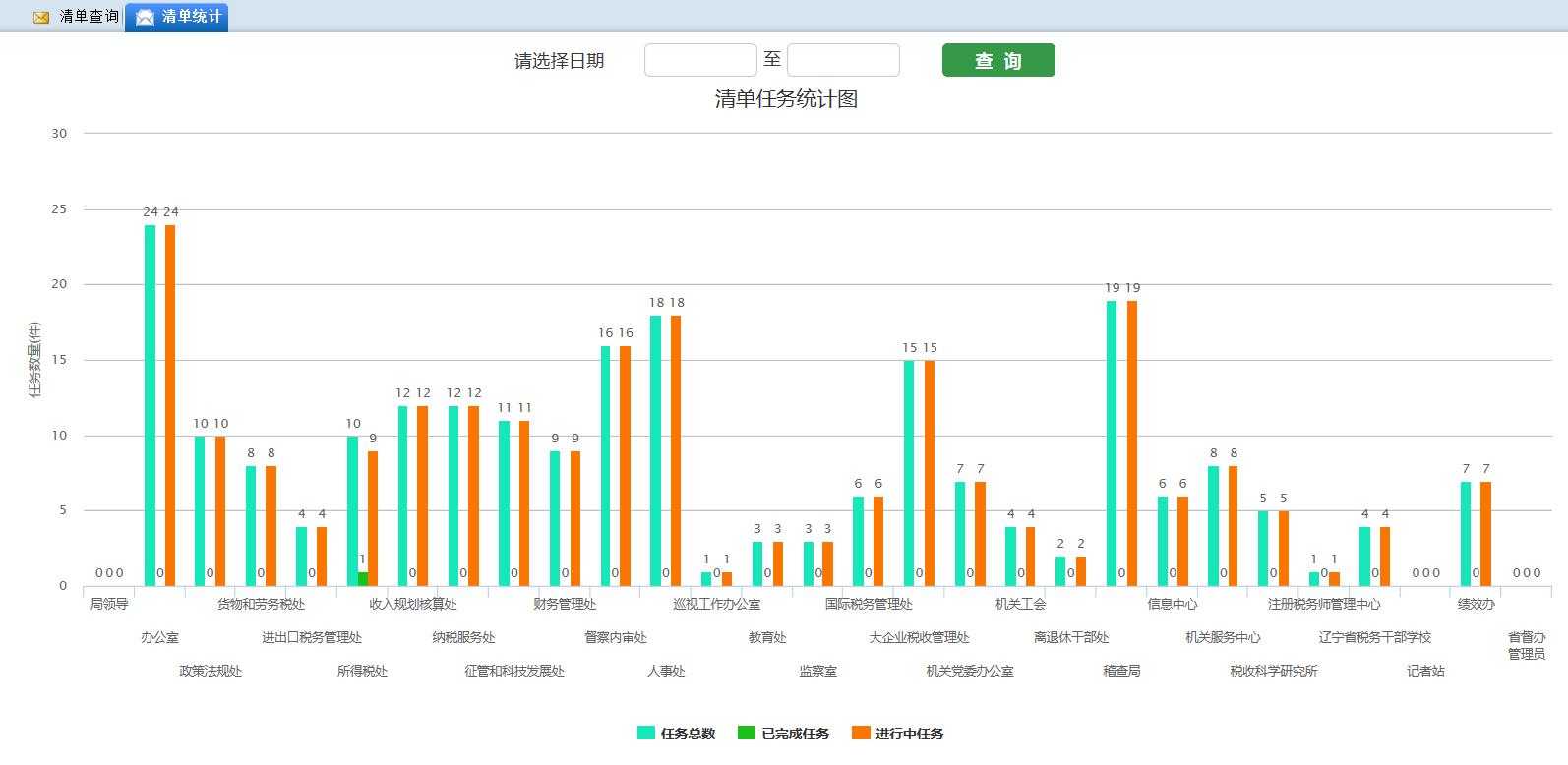The width and height of the screenshot is (1568, 765).
Task: Click the 教育处 axis label
Action: (x=767, y=637)
